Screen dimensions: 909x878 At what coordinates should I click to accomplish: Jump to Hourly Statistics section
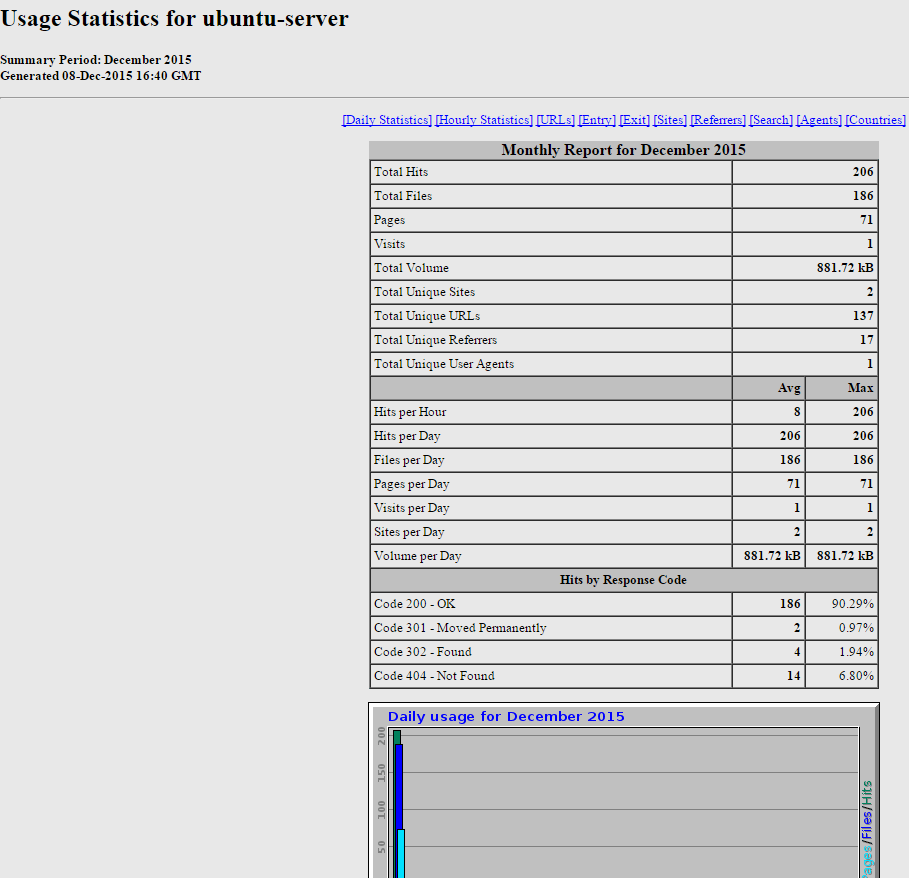click(484, 120)
